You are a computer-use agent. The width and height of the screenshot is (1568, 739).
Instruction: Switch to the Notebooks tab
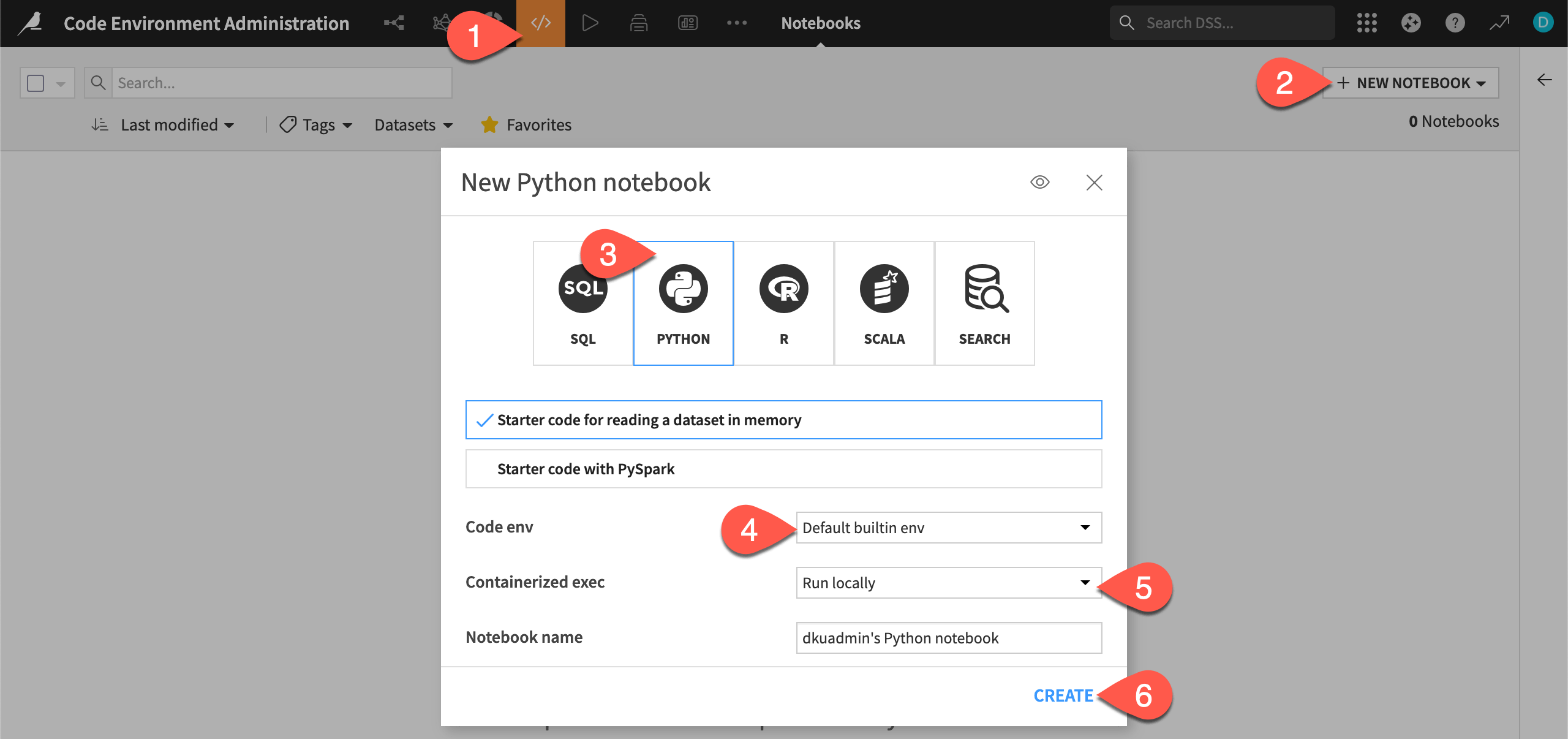coord(821,23)
